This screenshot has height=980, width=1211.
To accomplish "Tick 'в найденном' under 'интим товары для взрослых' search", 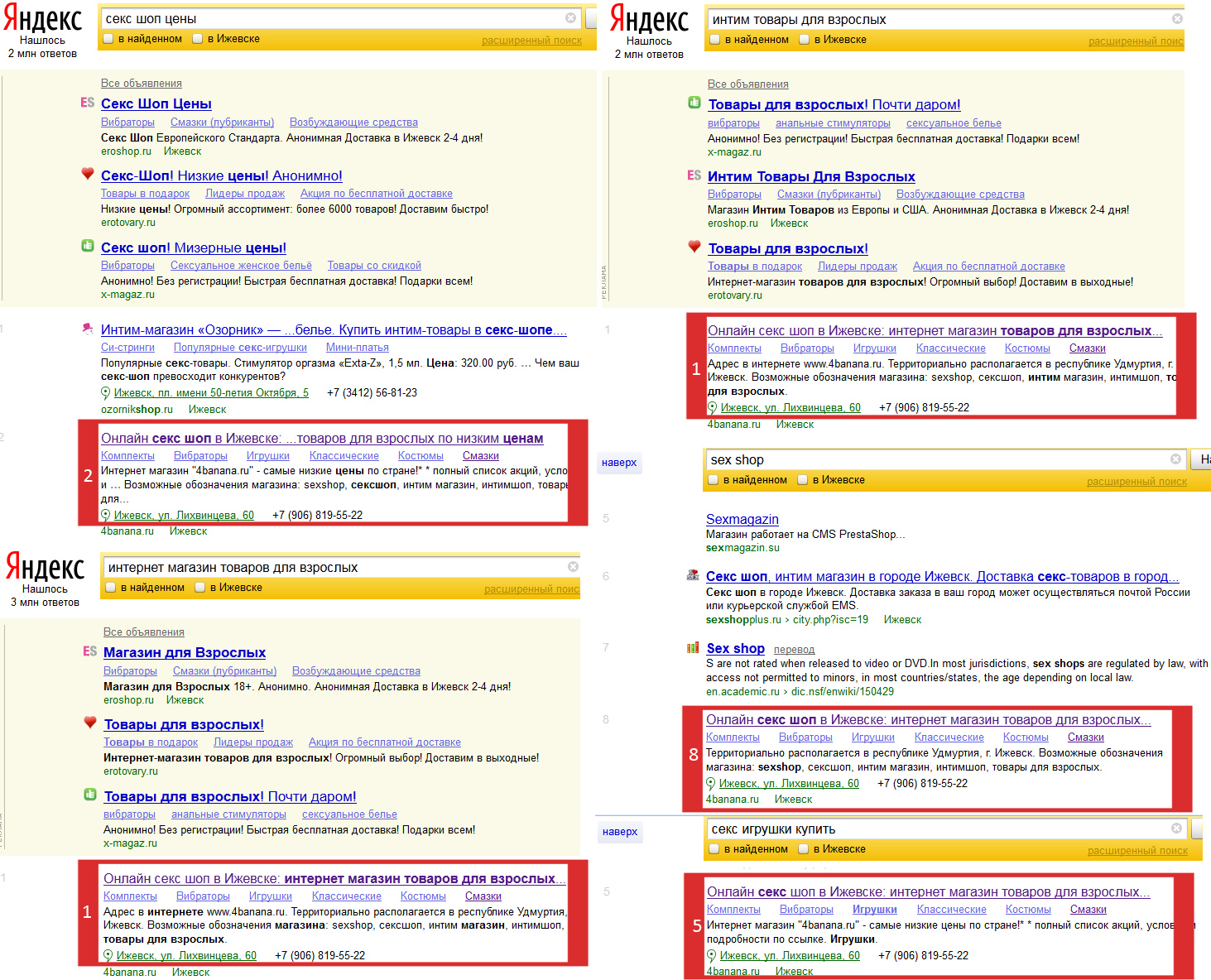I will click(714, 39).
